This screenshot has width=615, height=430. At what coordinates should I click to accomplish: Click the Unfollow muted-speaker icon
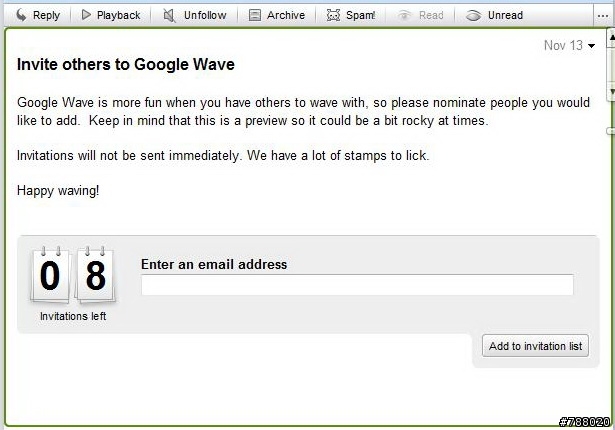pos(169,15)
